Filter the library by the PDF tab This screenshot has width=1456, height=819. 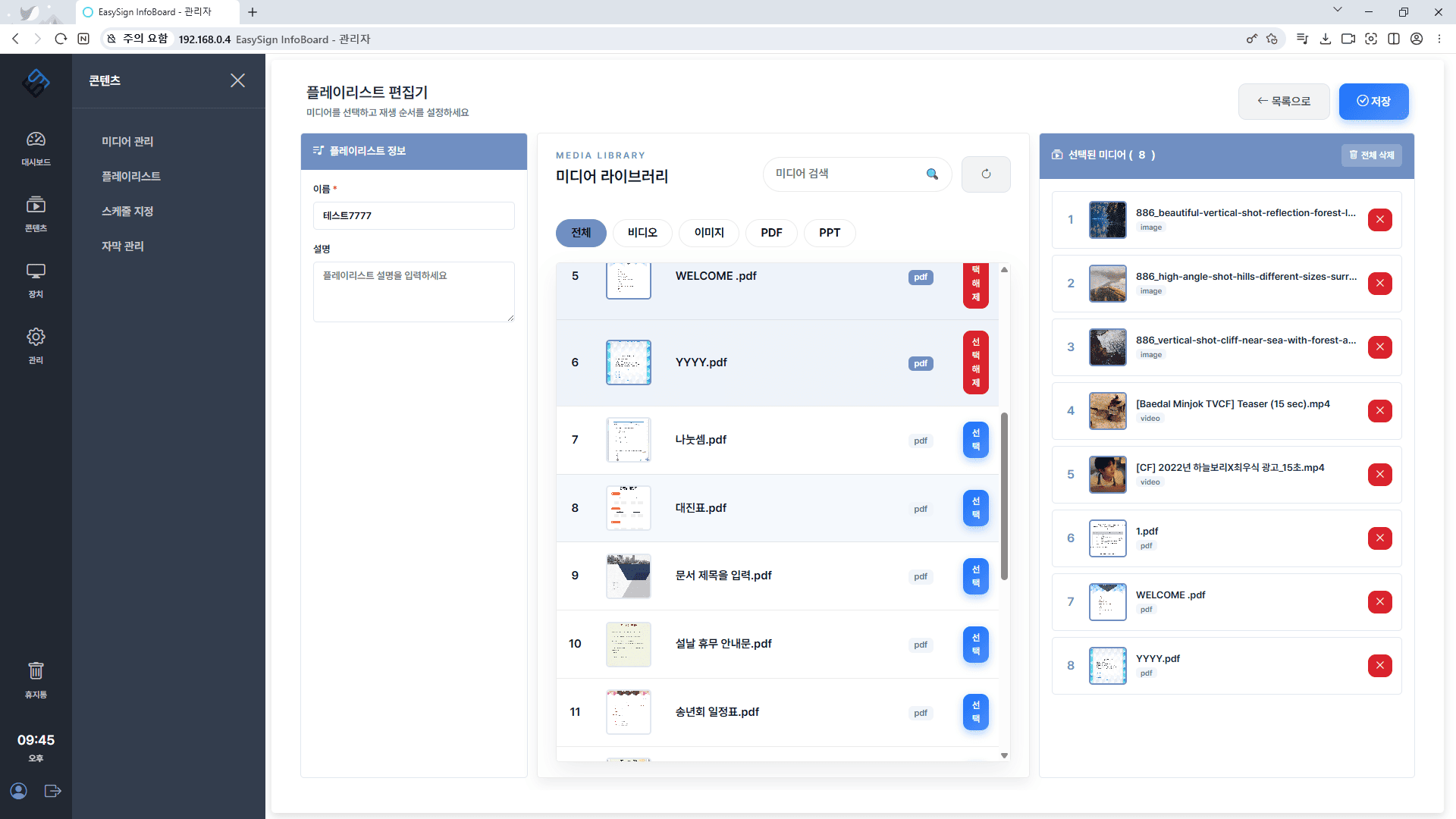pos(771,233)
